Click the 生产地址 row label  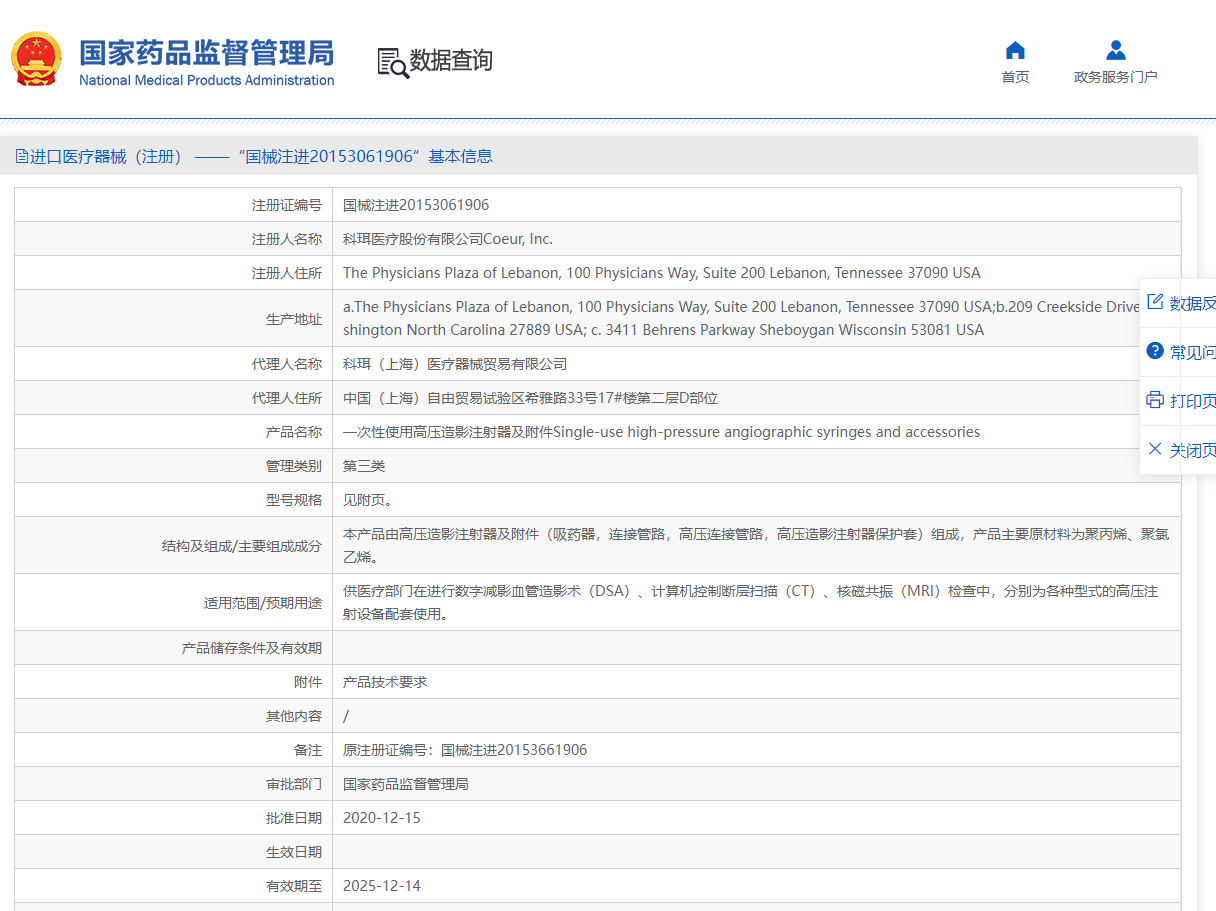(294, 319)
